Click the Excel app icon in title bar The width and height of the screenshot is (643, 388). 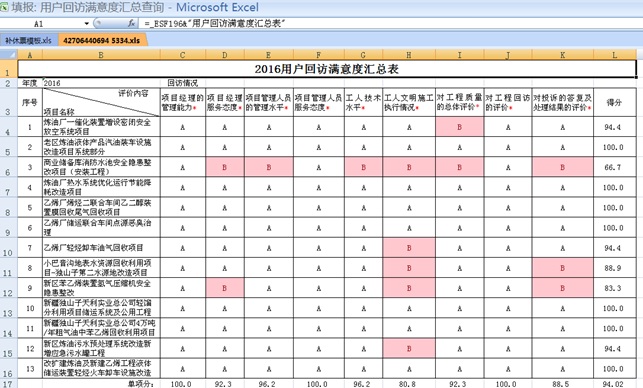click(x=4, y=7)
